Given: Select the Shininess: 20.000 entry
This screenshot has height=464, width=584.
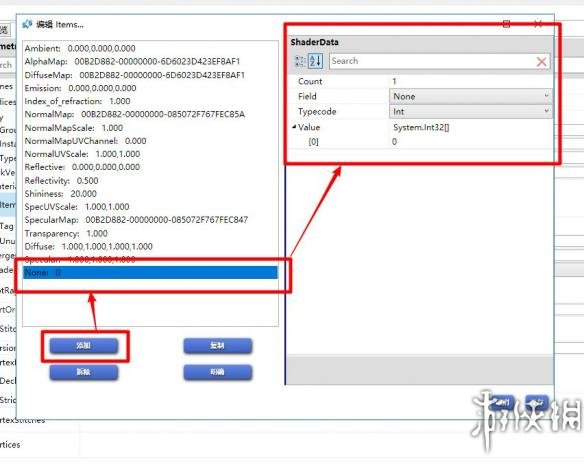Looking at the screenshot, I should click(x=60, y=194).
